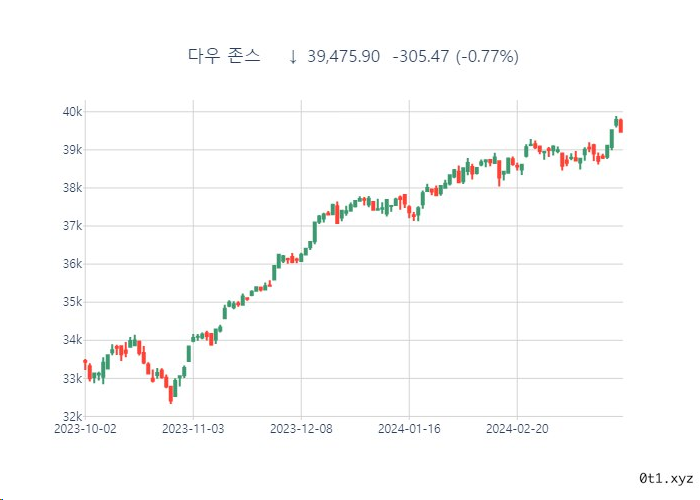Image resolution: width=700 pixels, height=500 pixels.
Task: Click the 33k y-axis label
Action: (72, 379)
